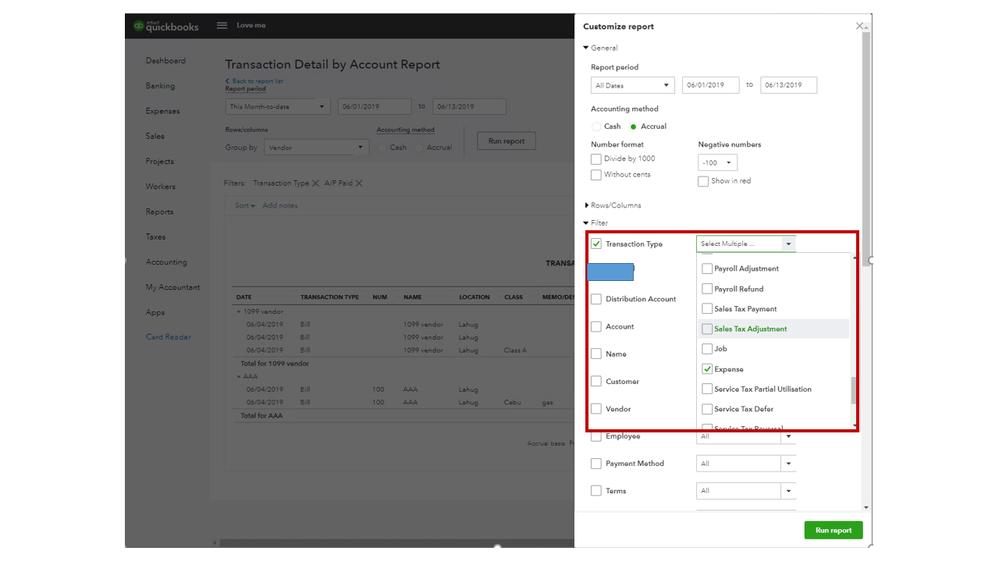This screenshot has height=562, width=999.
Task: Remove the Transaction Type filter chip
Action: tap(316, 184)
